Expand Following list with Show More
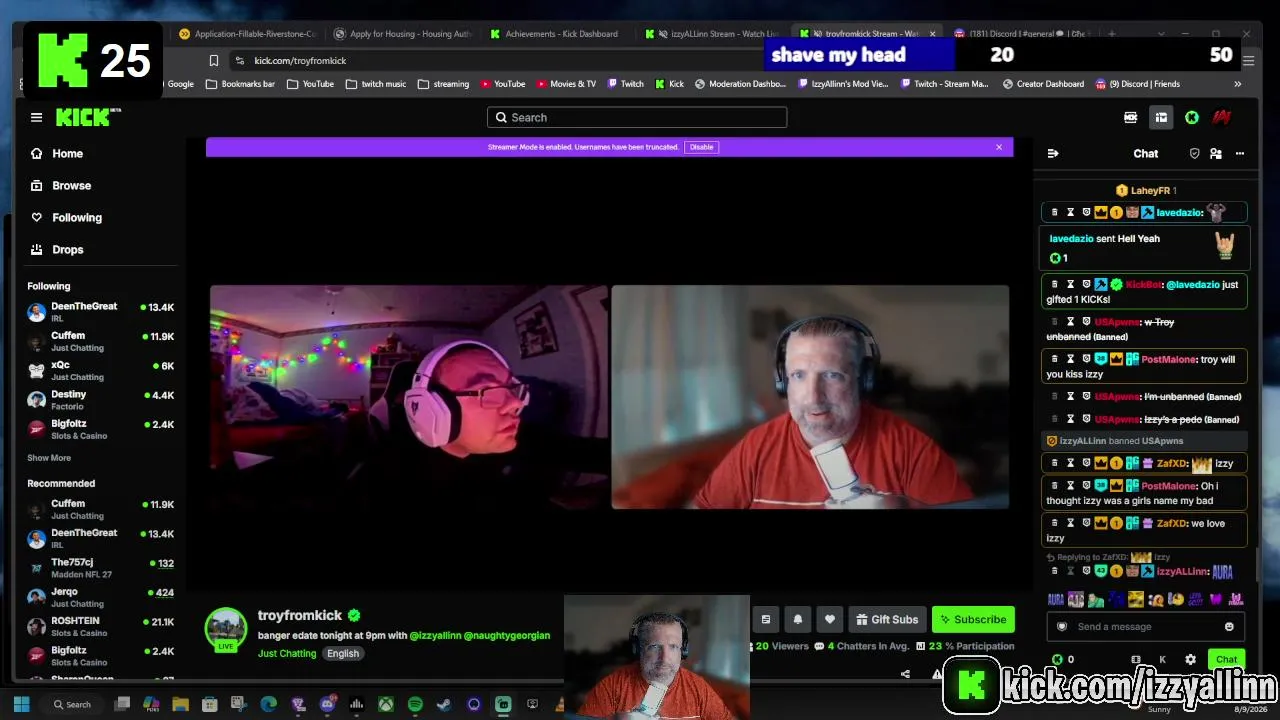1280x720 pixels. pyautogui.click(x=49, y=458)
